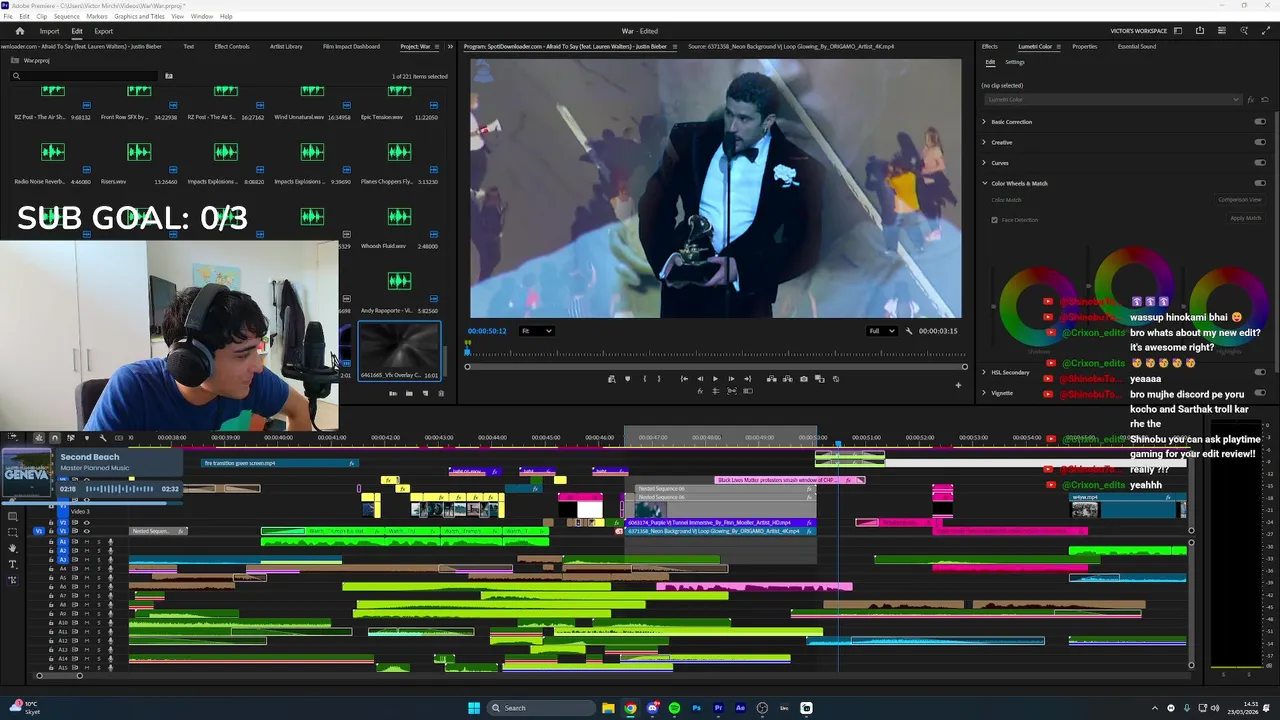Open the Quick Export share icon

click(1200, 31)
